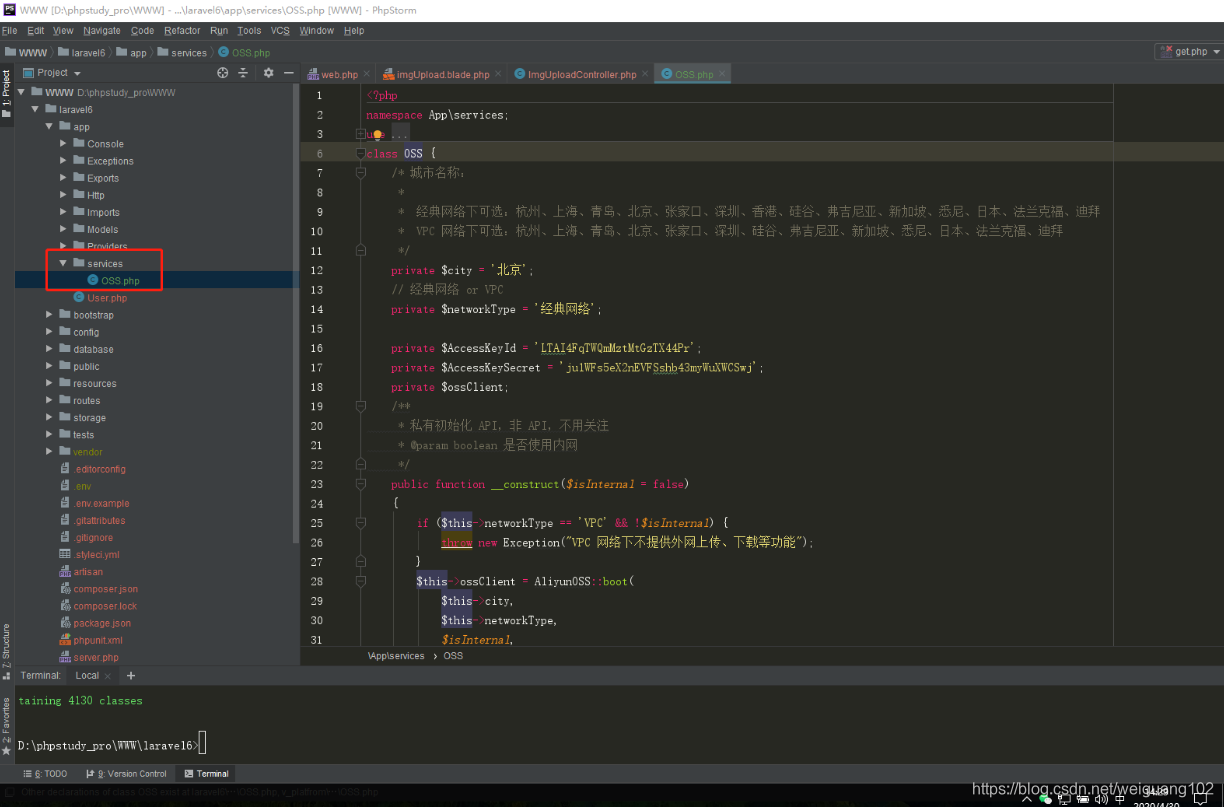Screen dimensions: 1224x808
Task: Open the VCS menu
Action: (x=280, y=31)
